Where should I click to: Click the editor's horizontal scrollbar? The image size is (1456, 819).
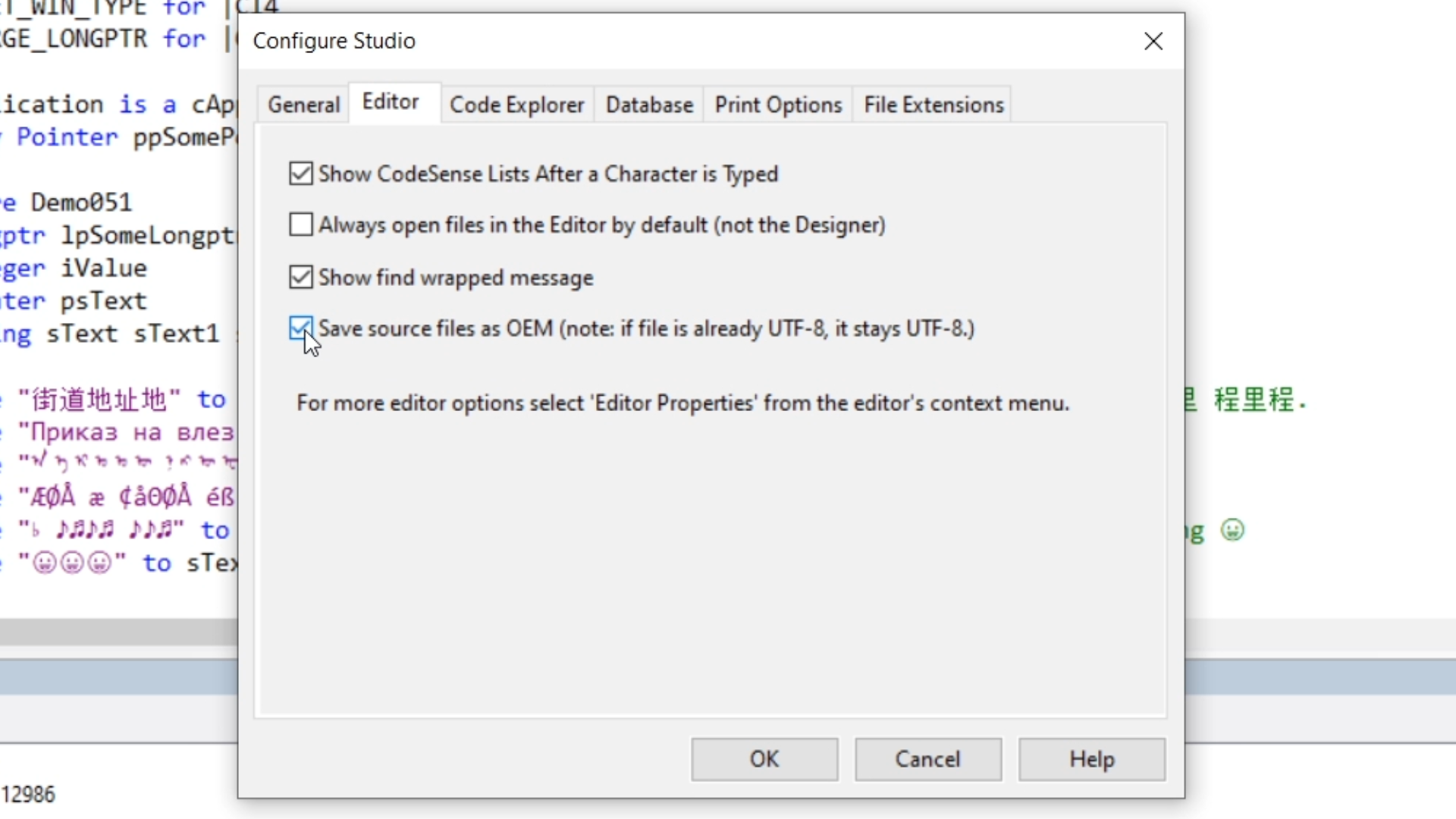[x=114, y=632]
